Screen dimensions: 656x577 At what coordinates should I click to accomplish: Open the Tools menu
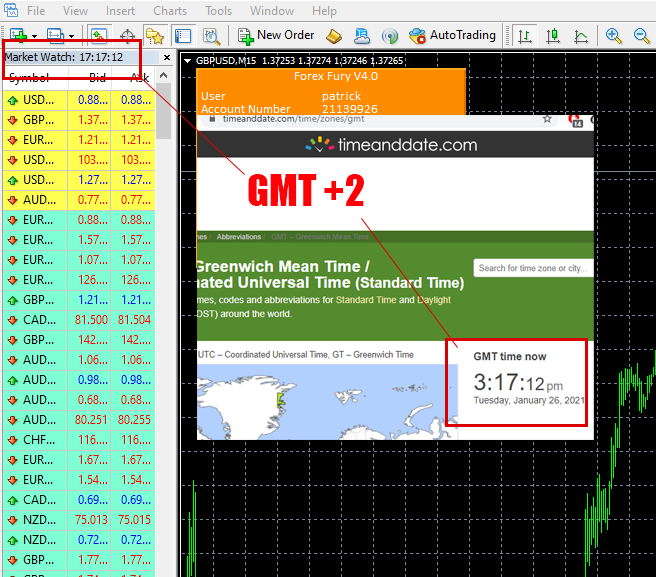218,10
